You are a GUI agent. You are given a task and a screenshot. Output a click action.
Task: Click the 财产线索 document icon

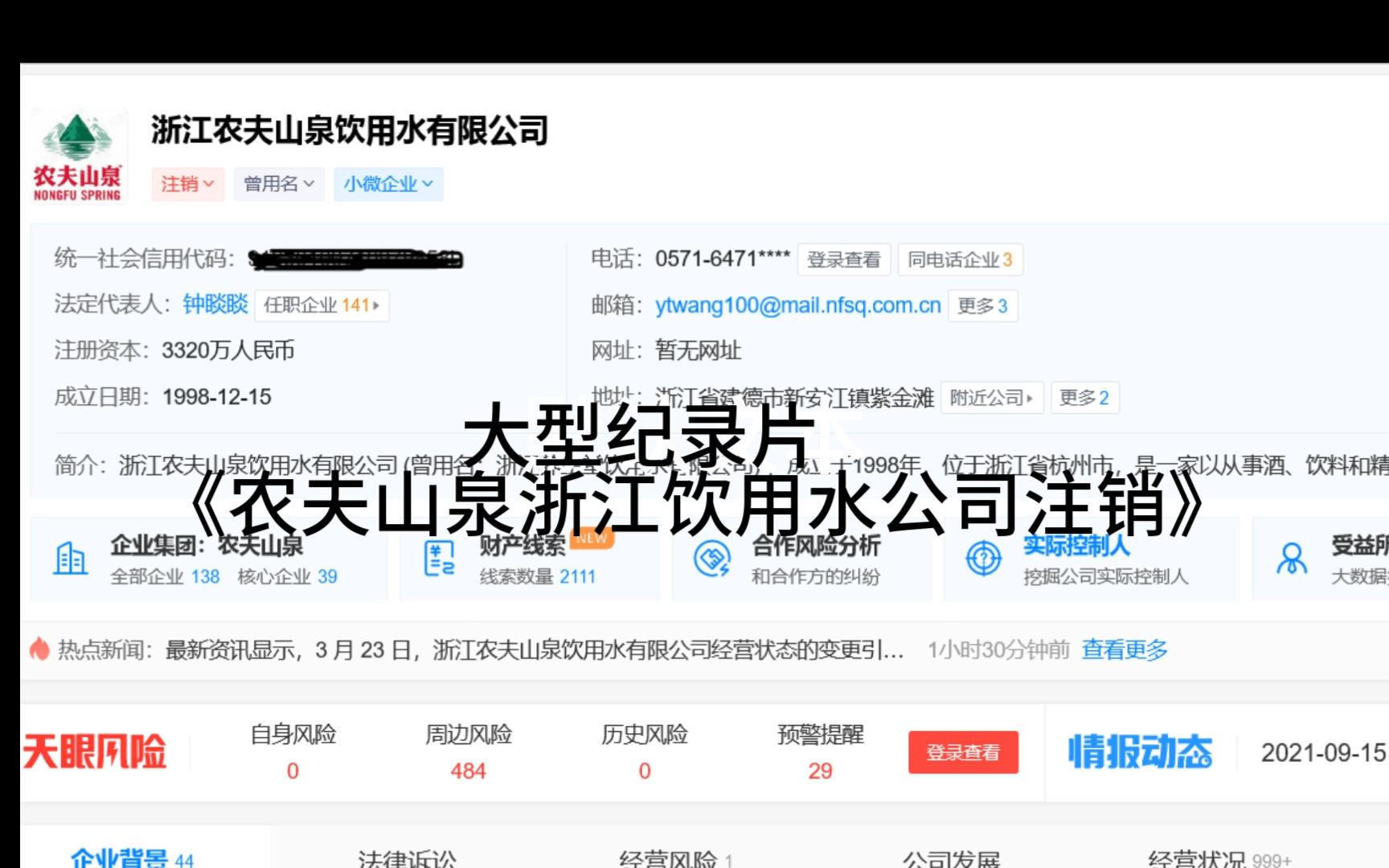point(440,559)
